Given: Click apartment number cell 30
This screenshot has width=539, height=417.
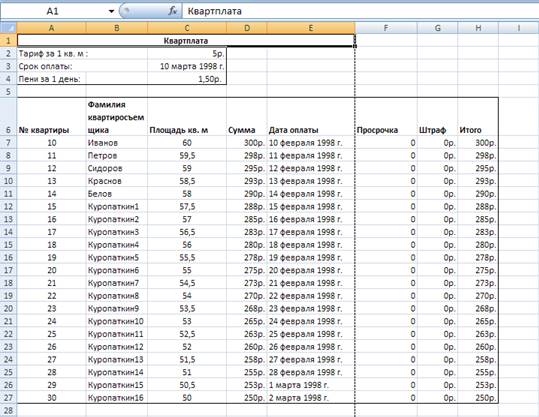Looking at the screenshot, I should click(x=52, y=398).
